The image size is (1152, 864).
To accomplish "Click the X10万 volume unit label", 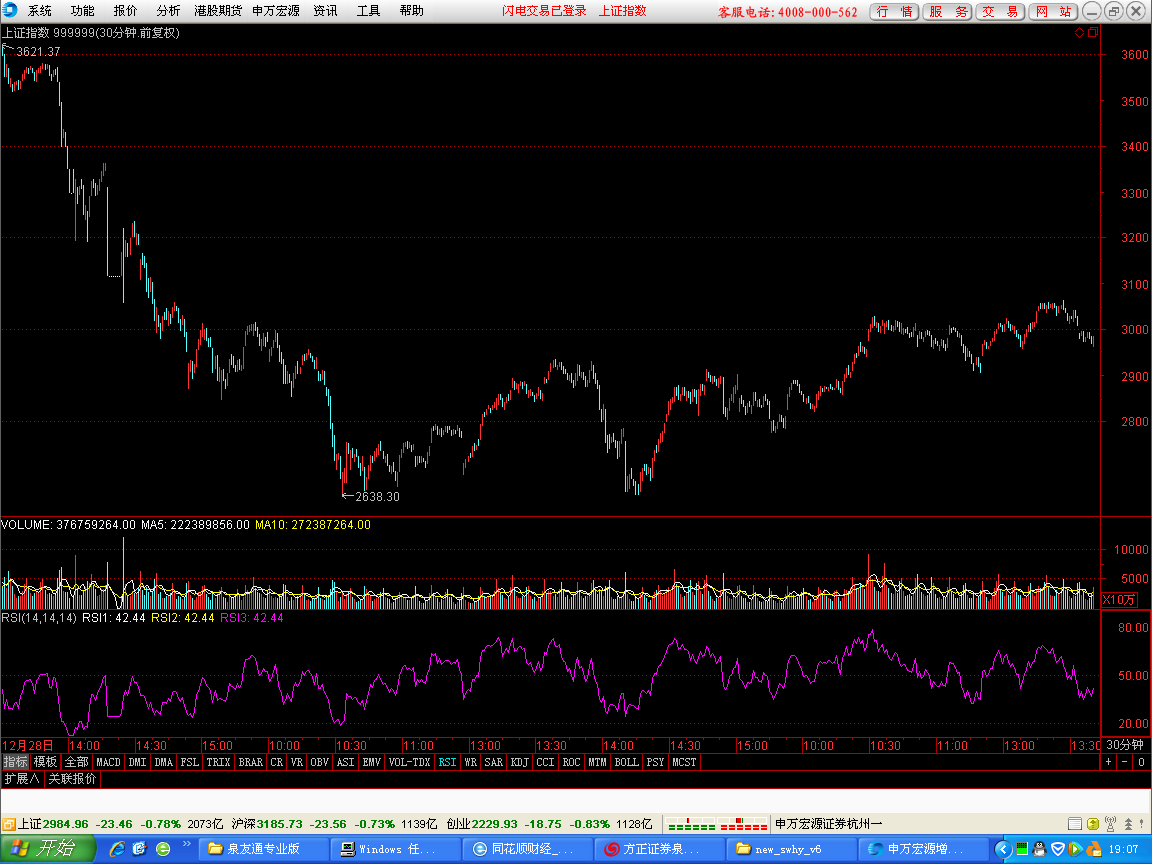I will pos(1119,600).
